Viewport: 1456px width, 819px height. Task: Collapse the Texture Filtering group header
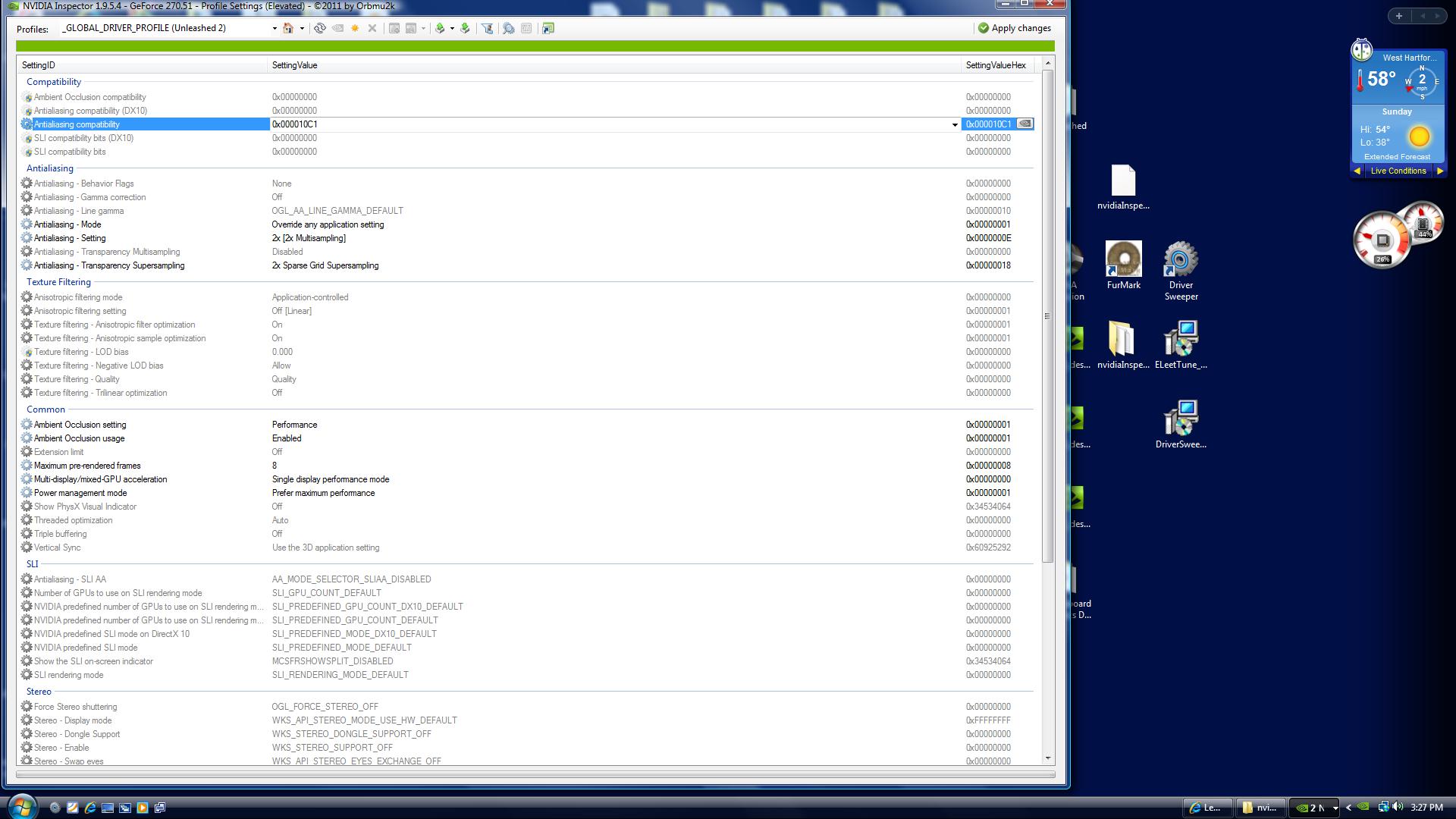(x=58, y=282)
